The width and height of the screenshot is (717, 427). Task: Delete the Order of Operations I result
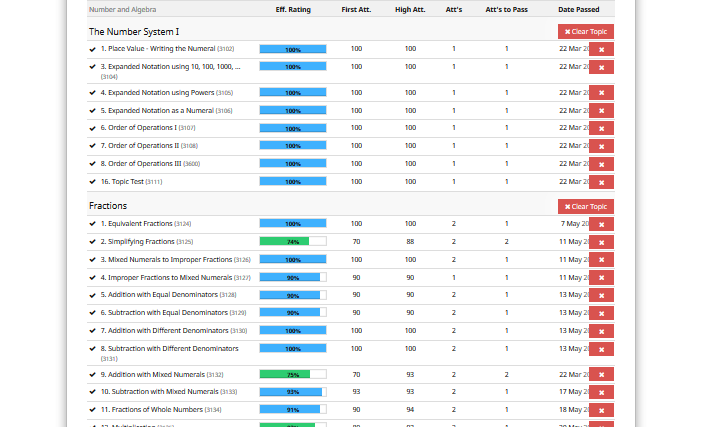601,128
